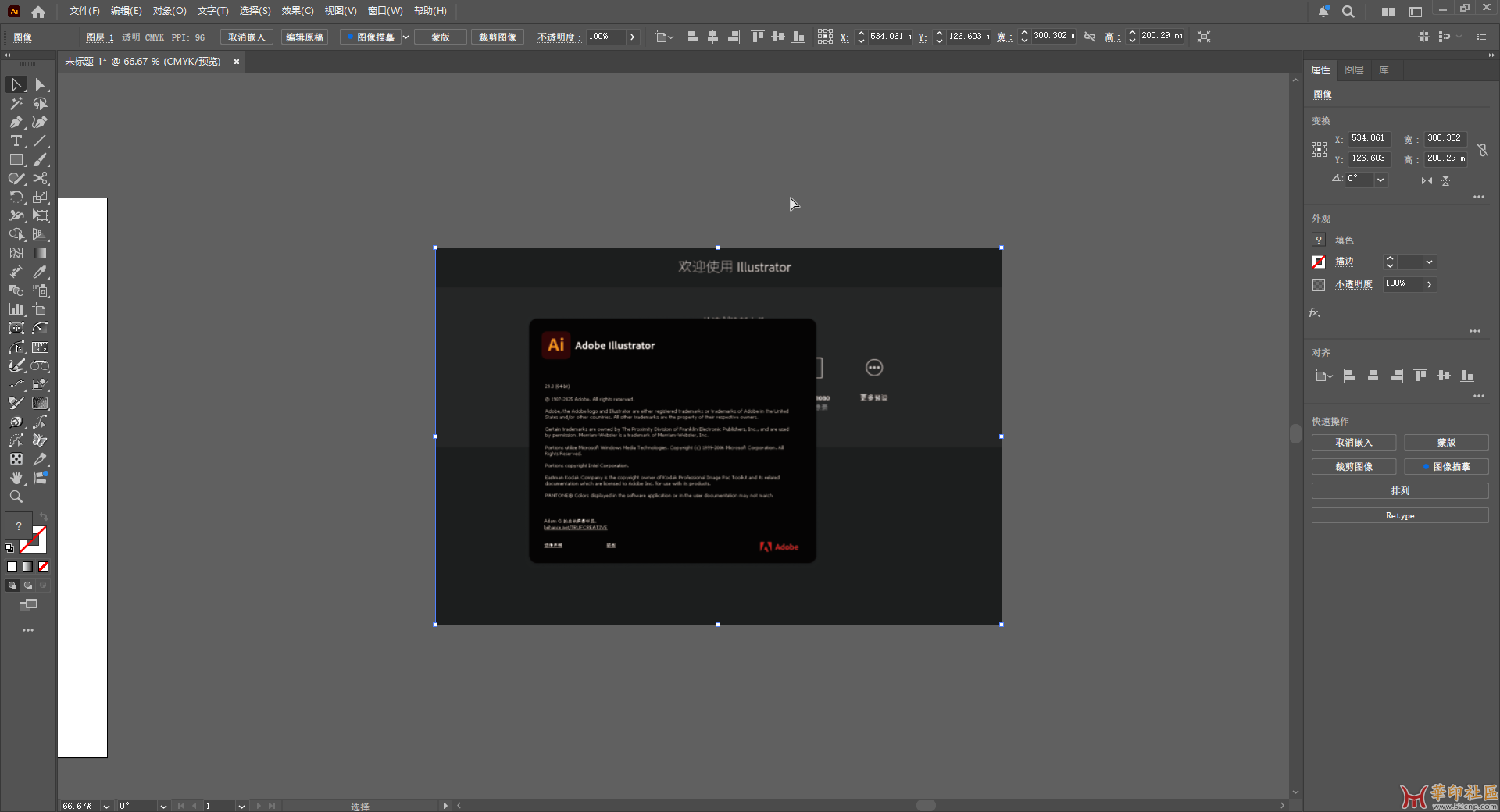The image size is (1500, 812).
Task: Open artboard number dropdown in status bar
Action: 241,806
